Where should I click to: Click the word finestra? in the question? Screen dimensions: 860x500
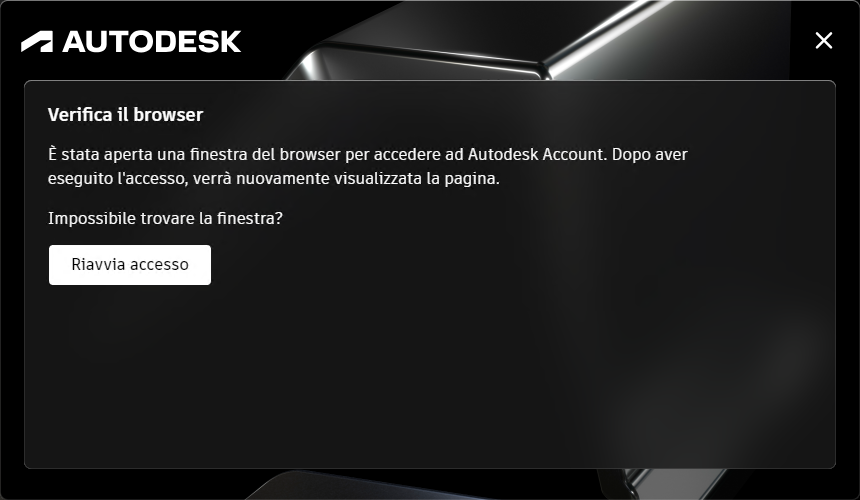point(250,218)
